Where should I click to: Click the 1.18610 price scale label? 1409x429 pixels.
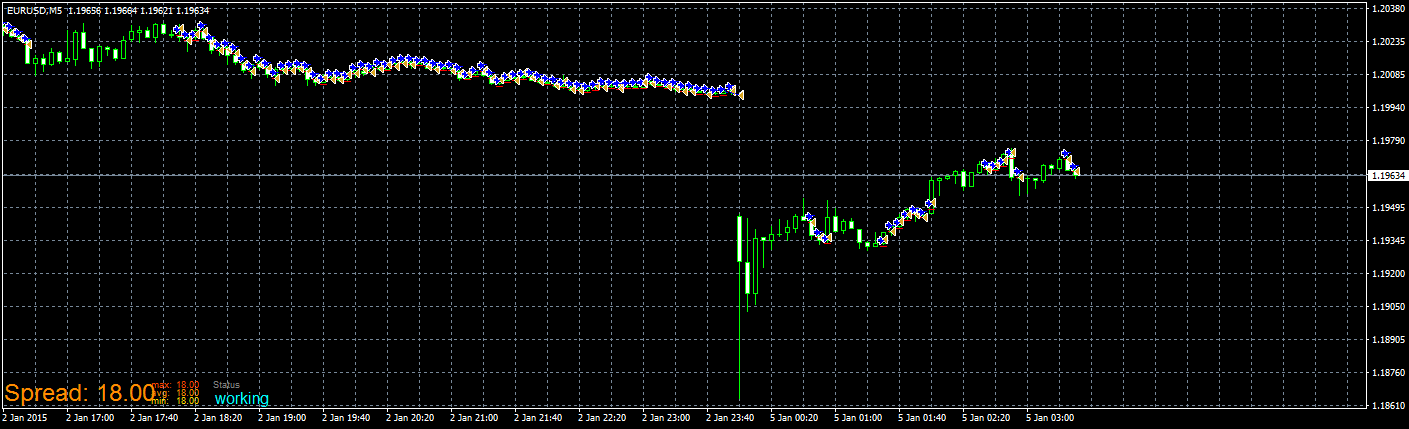point(1387,406)
